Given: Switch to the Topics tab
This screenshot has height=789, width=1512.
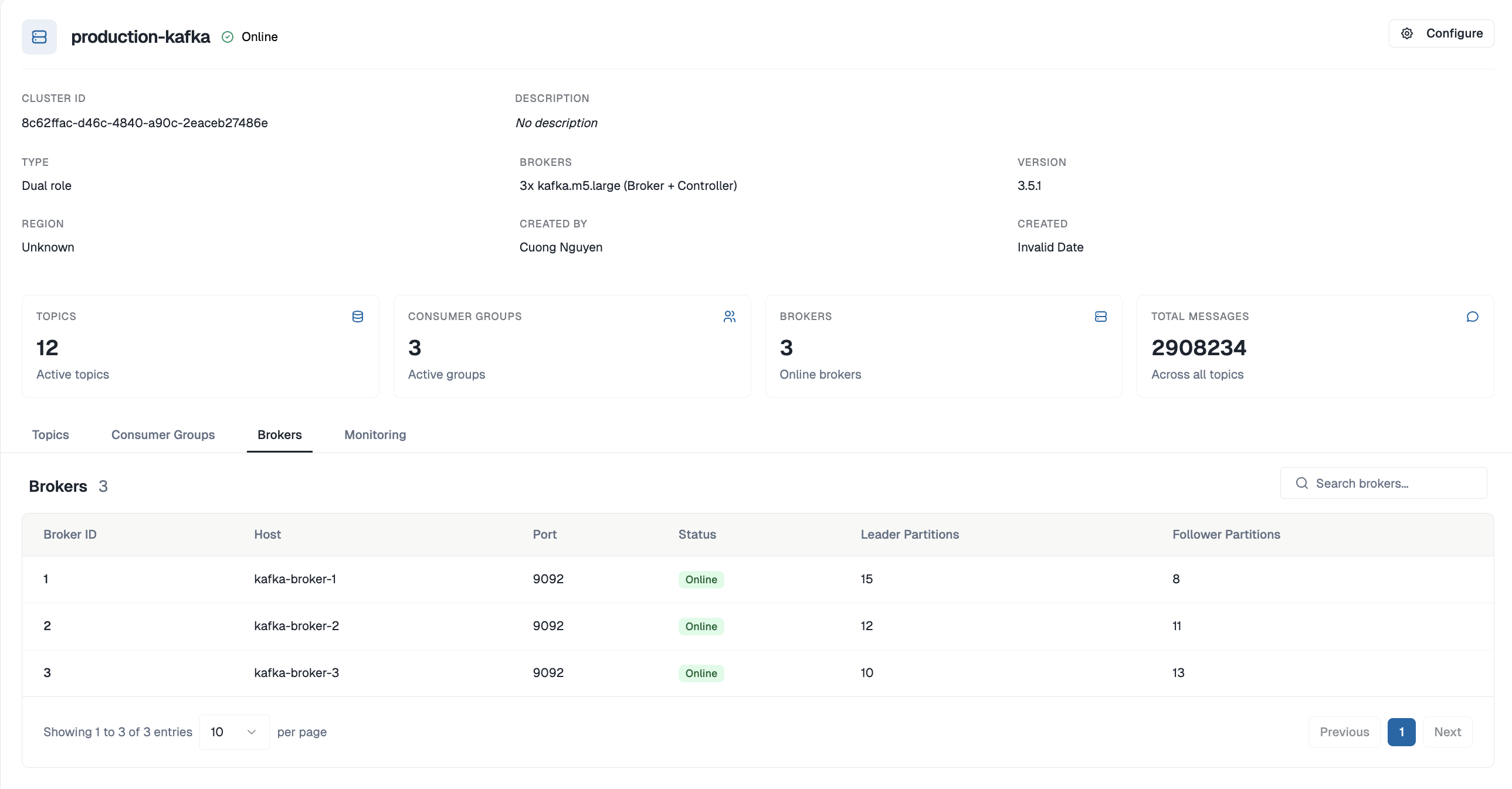Looking at the screenshot, I should point(50,435).
